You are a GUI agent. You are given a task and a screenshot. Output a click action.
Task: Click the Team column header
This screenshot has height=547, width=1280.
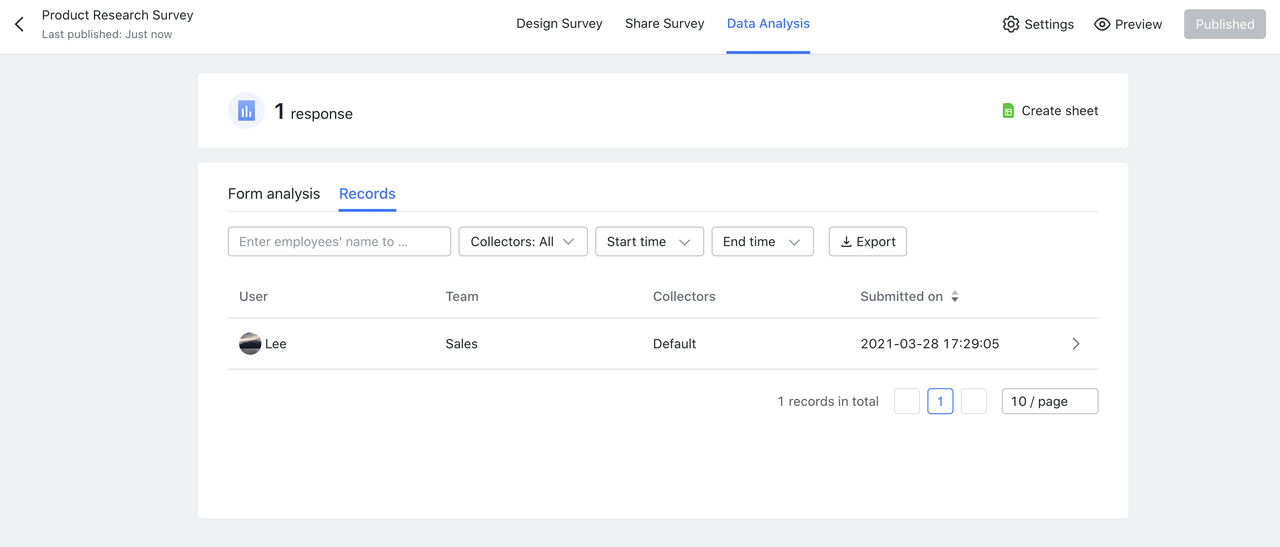click(x=462, y=297)
